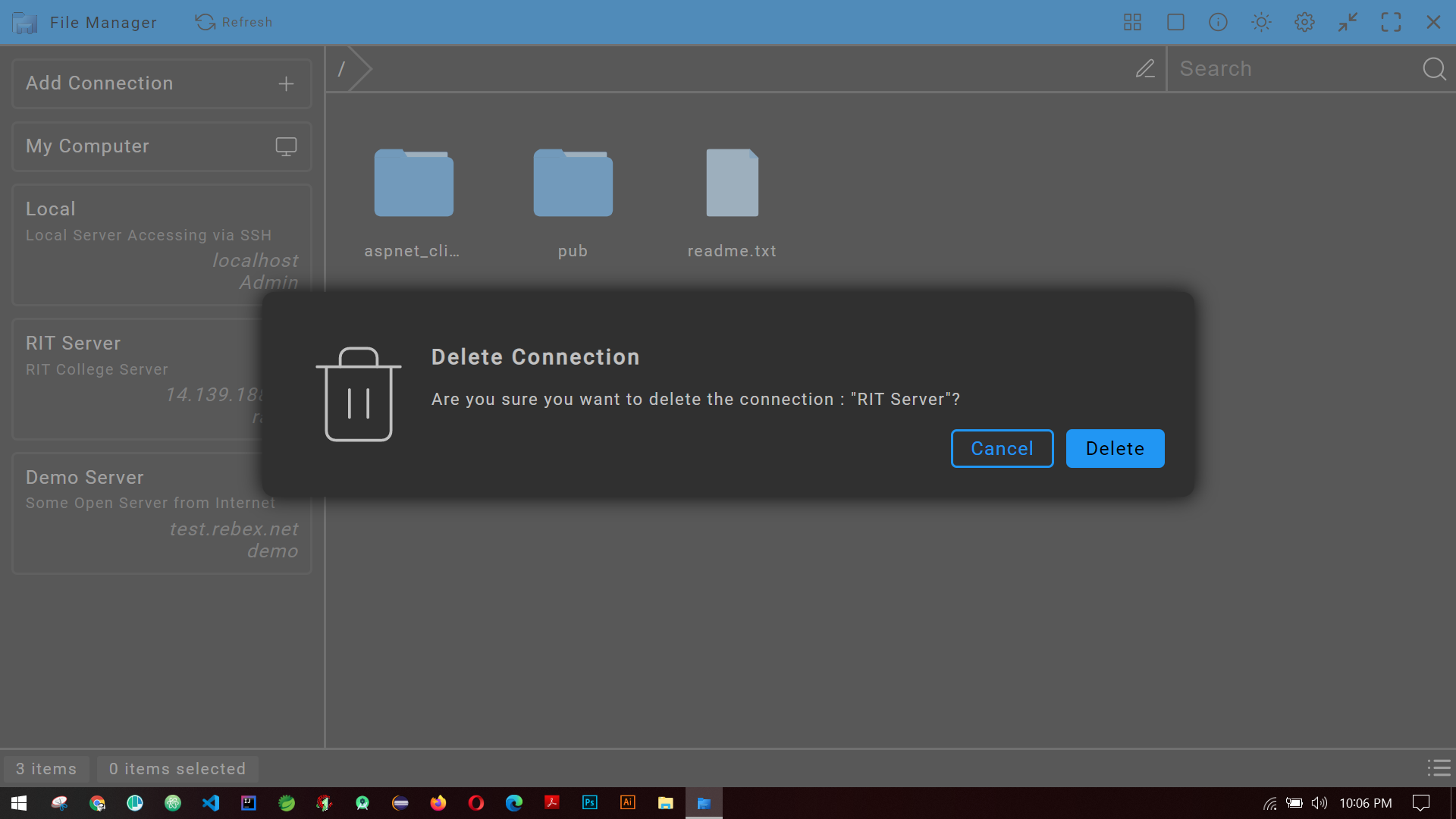This screenshot has width=1456, height=819.
Task: Click the trash icon in the dialog
Action: [x=359, y=394]
